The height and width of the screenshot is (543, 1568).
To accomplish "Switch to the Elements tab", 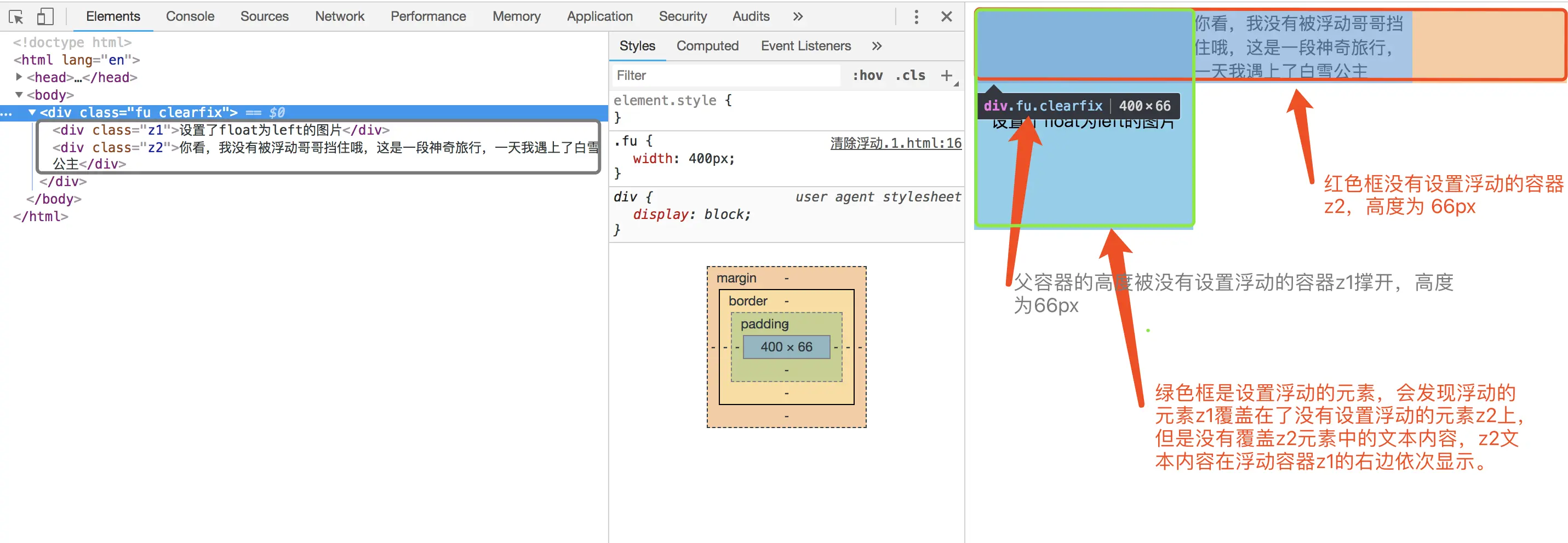I will pyautogui.click(x=113, y=16).
